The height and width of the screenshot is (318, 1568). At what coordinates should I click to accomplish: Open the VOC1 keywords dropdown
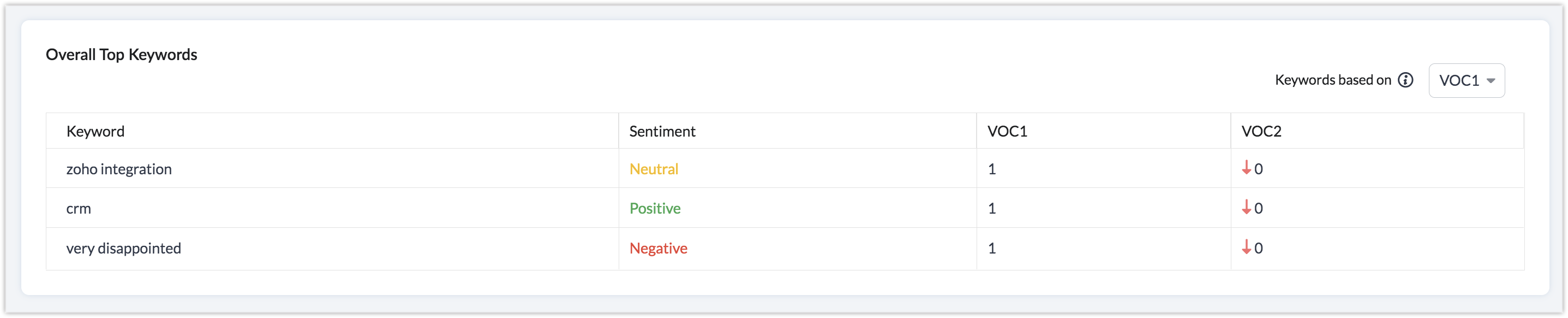[1467, 80]
